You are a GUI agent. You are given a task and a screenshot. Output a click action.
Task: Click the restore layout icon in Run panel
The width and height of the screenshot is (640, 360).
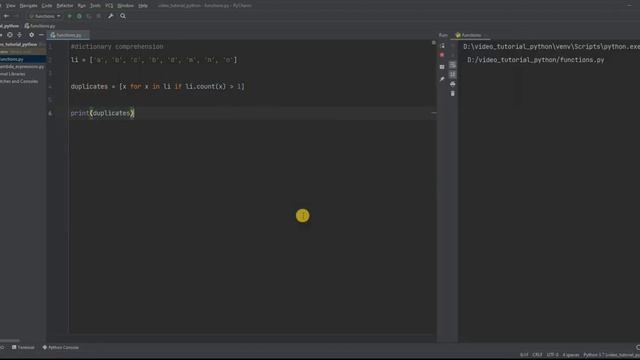[442, 67]
